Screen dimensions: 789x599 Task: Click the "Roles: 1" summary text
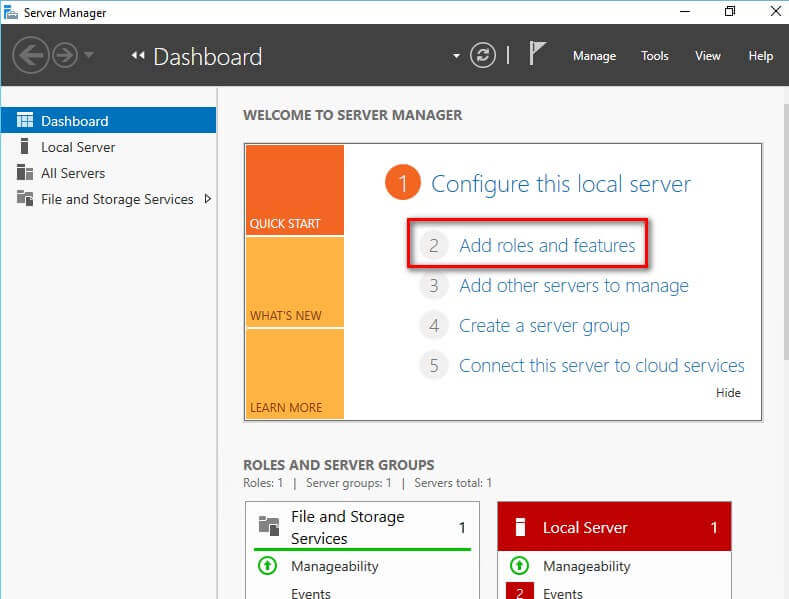(263, 483)
